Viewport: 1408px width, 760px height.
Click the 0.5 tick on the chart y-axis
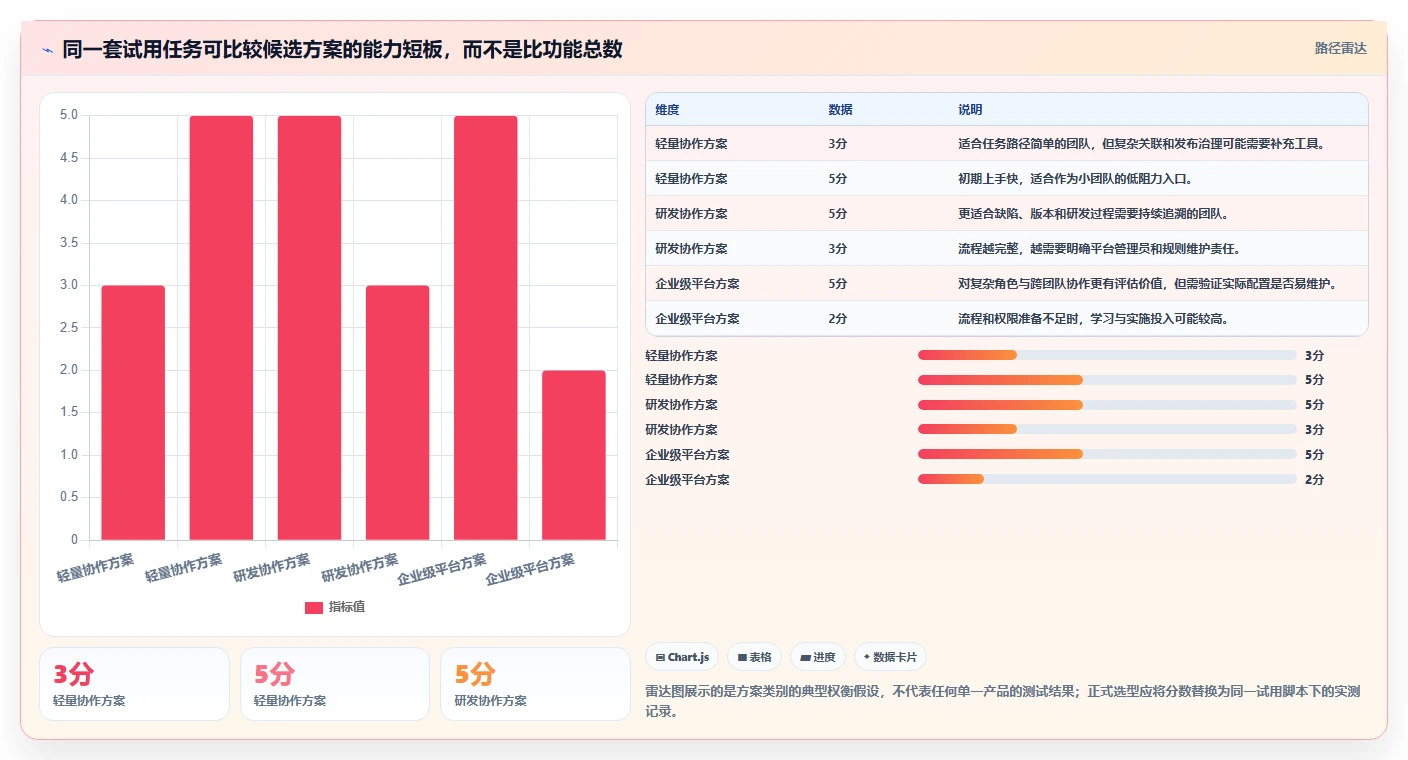tap(69, 498)
